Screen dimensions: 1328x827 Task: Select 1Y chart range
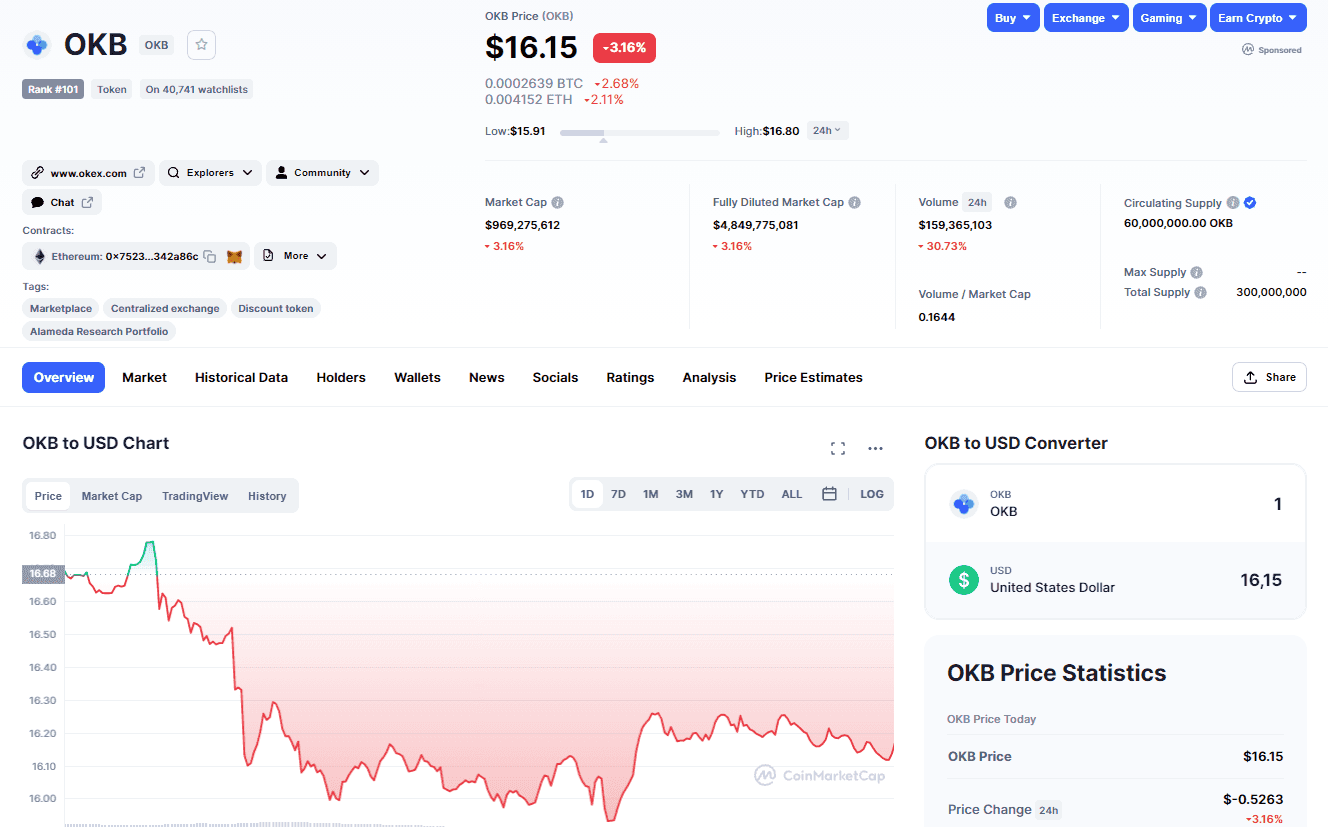[717, 494]
